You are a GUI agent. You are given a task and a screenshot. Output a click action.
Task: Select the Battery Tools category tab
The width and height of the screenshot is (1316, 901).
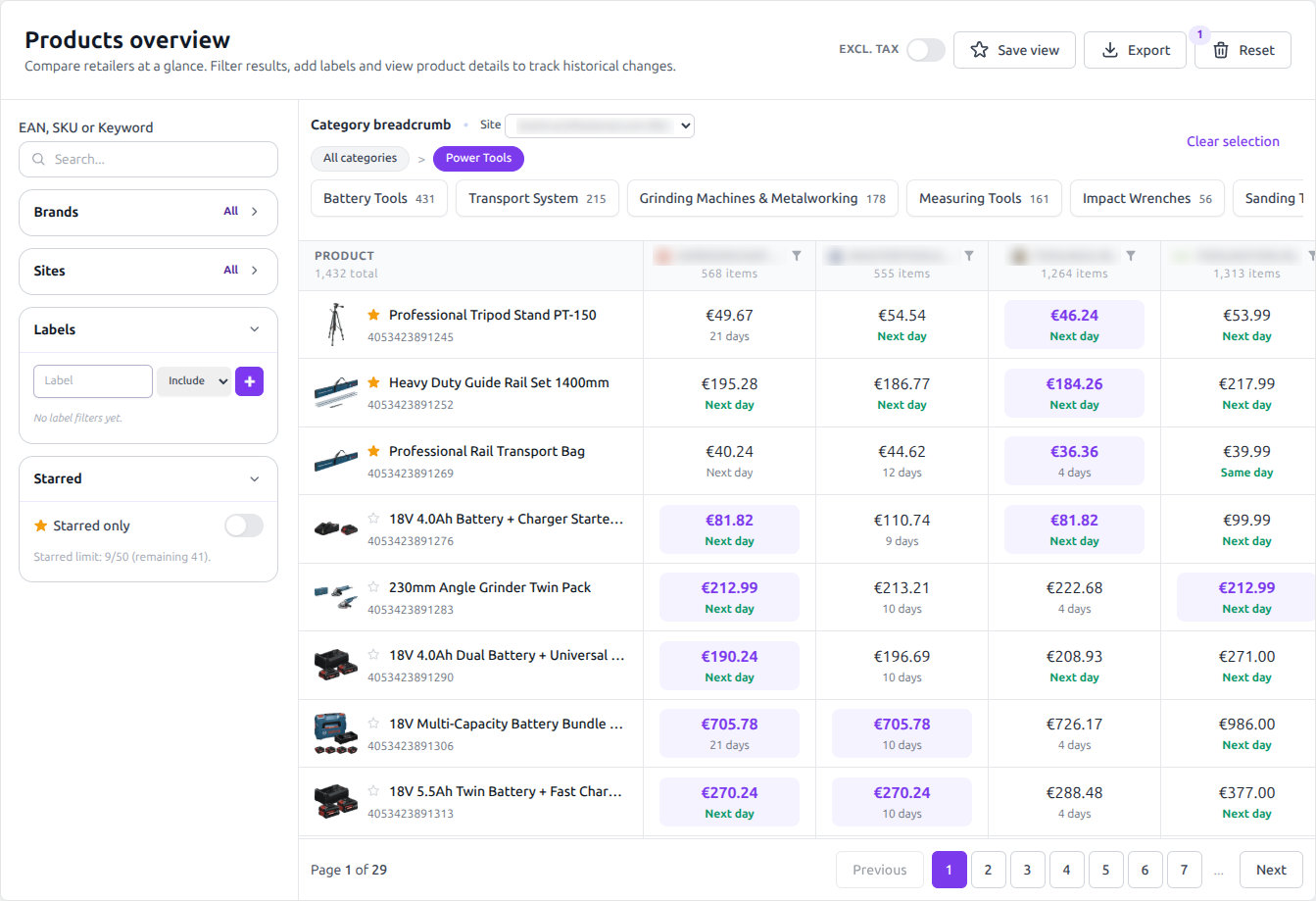click(378, 198)
